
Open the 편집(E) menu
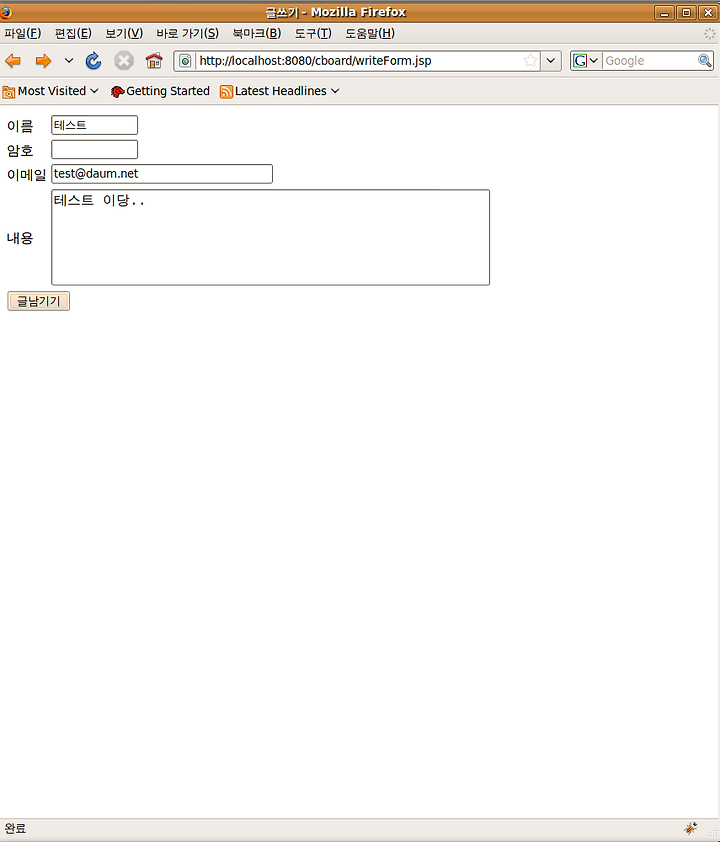(73, 33)
